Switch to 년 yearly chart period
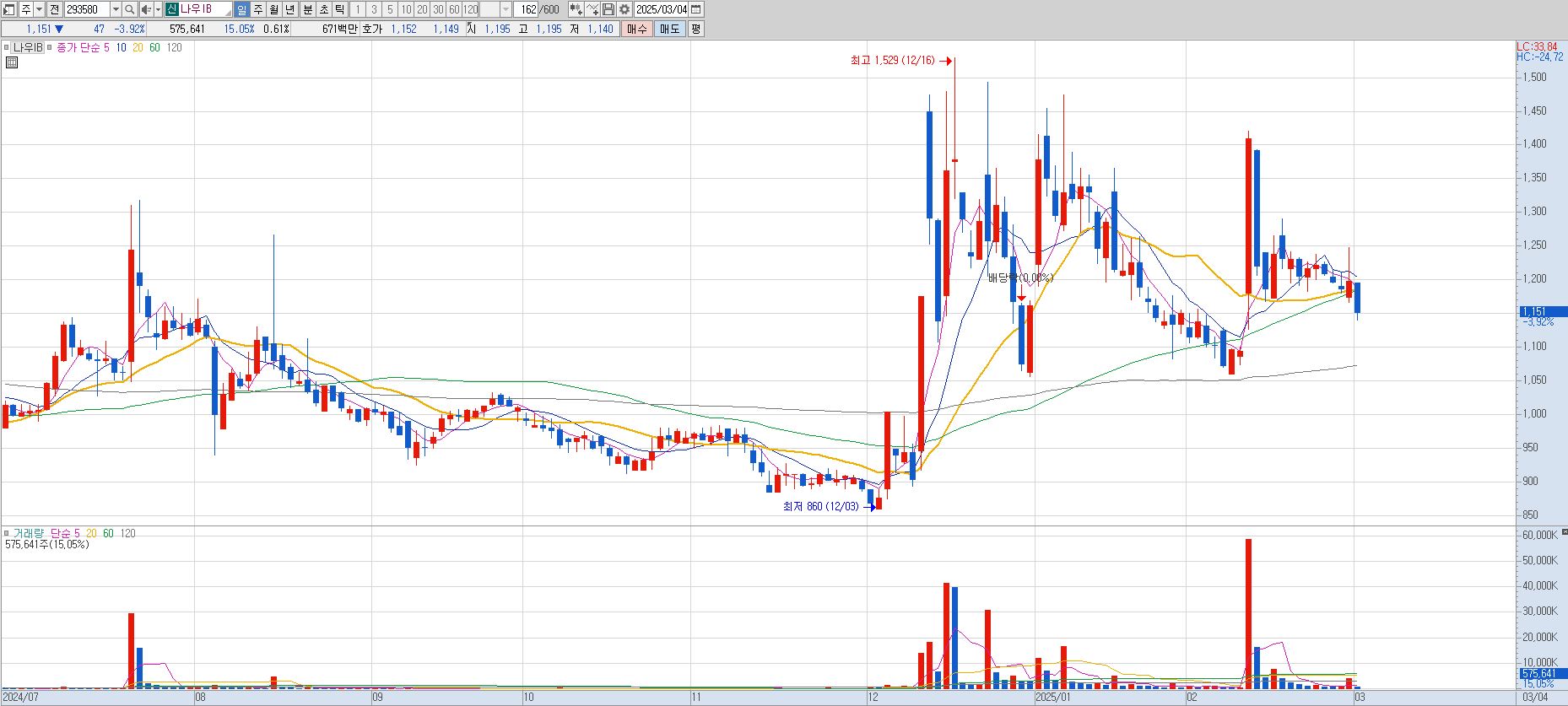 click(x=290, y=9)
